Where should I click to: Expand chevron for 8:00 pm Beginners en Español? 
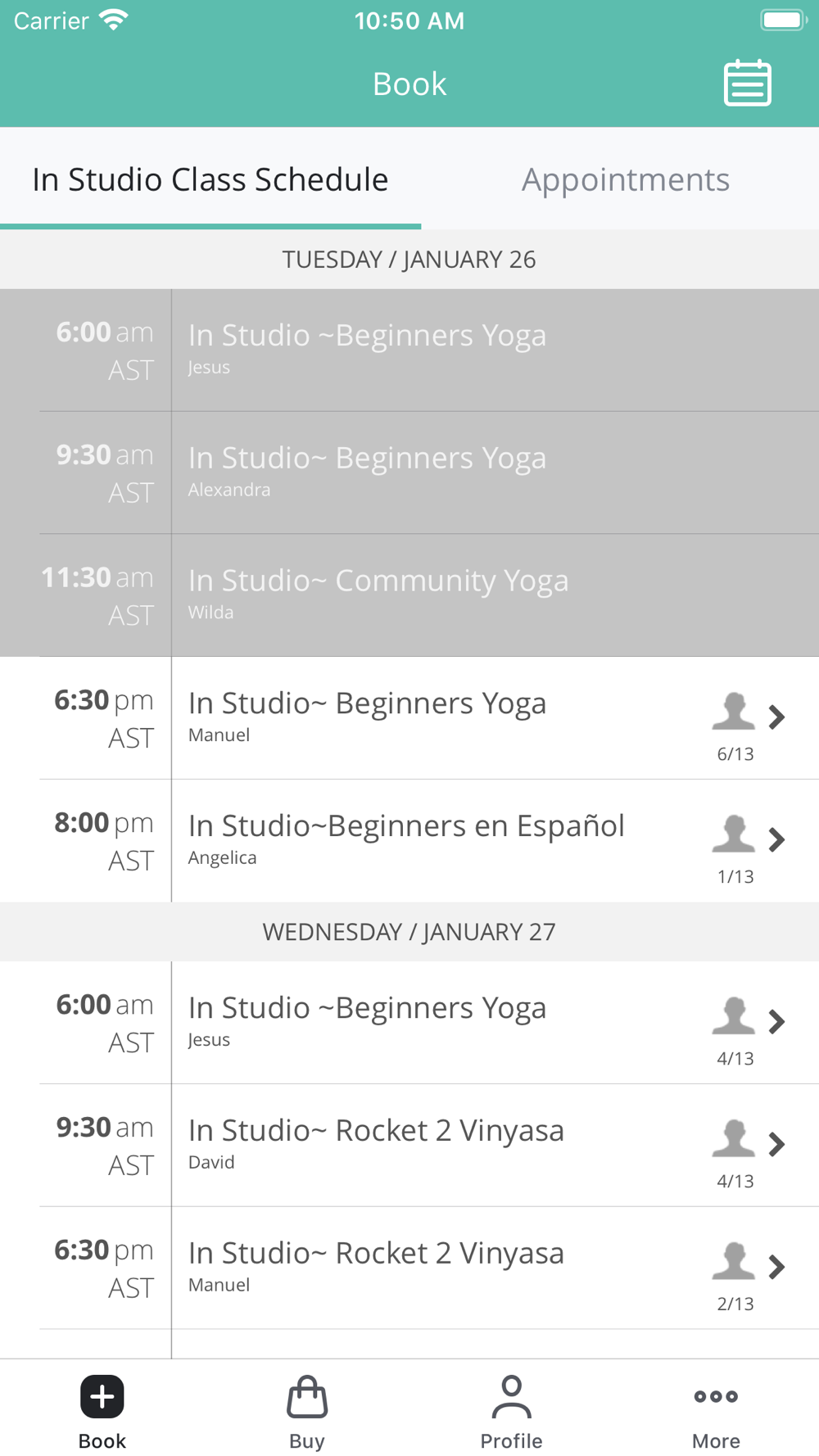coord(776,839)
